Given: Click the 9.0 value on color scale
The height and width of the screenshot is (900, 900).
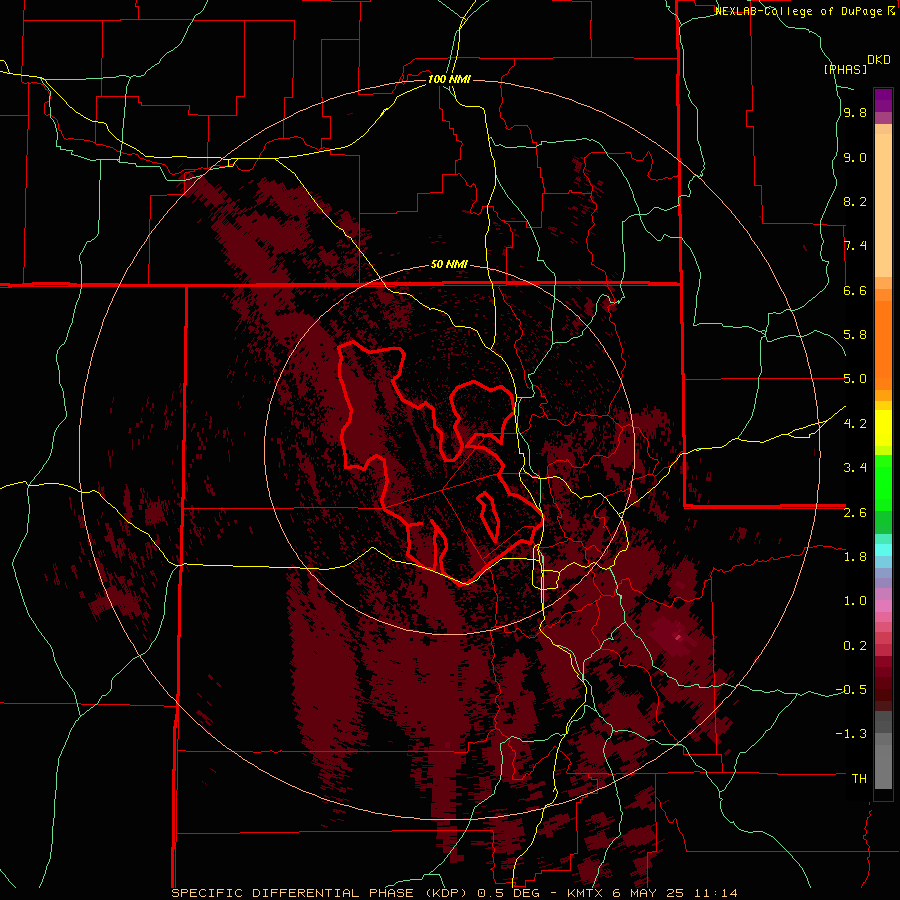Looking at the screenshot, I should click(855, 158).
